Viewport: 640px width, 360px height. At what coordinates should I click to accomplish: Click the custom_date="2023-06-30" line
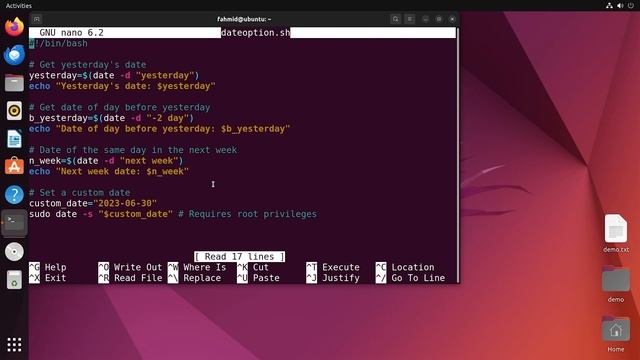pyautogui.click(x=93, y=203)
